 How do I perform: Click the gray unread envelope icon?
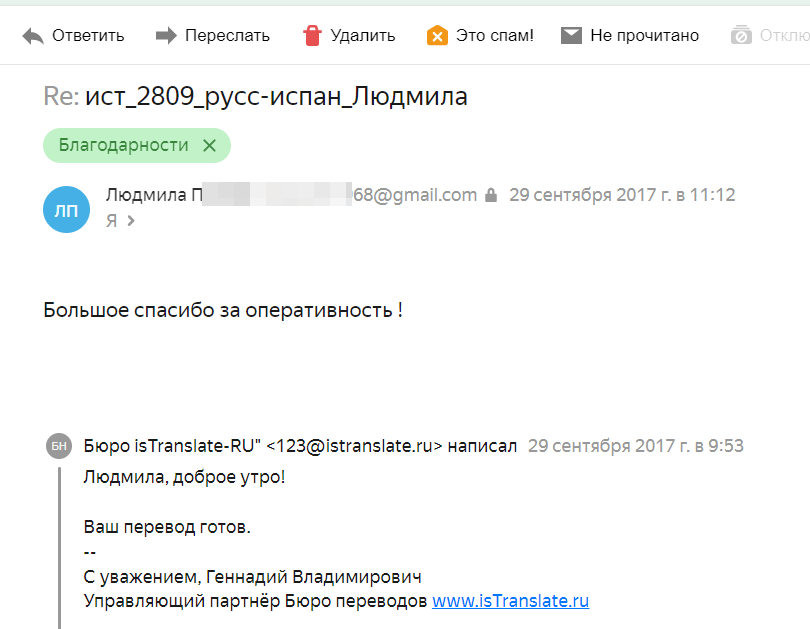coord(571,36)
